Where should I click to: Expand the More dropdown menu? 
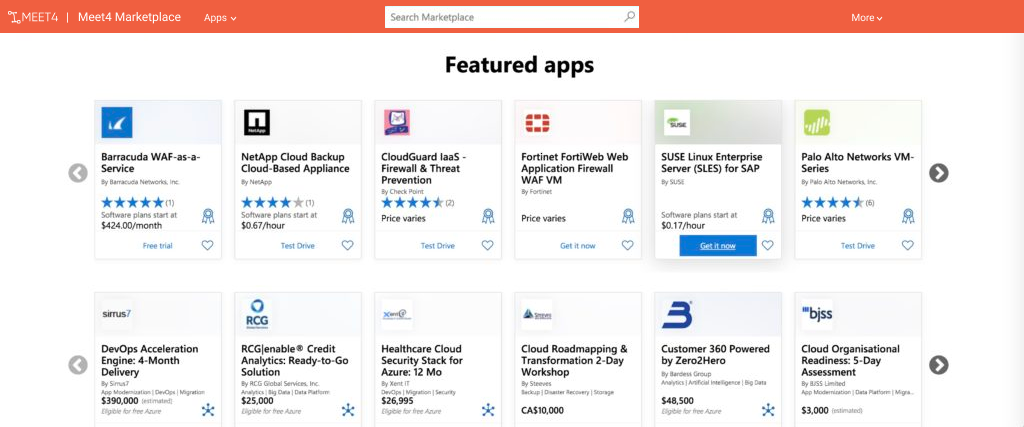tap(867, 18)
